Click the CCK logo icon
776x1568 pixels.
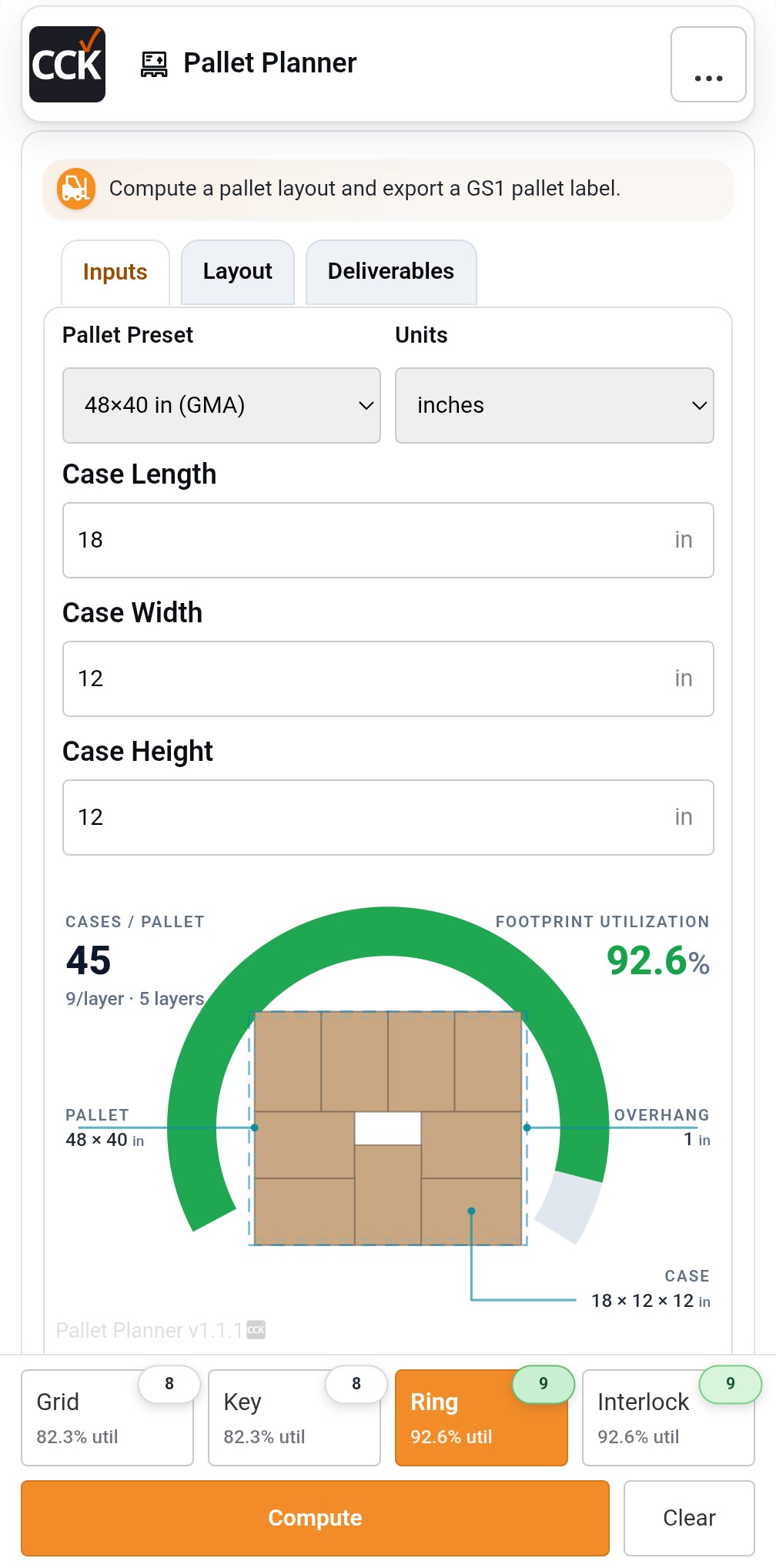[67, 65]
